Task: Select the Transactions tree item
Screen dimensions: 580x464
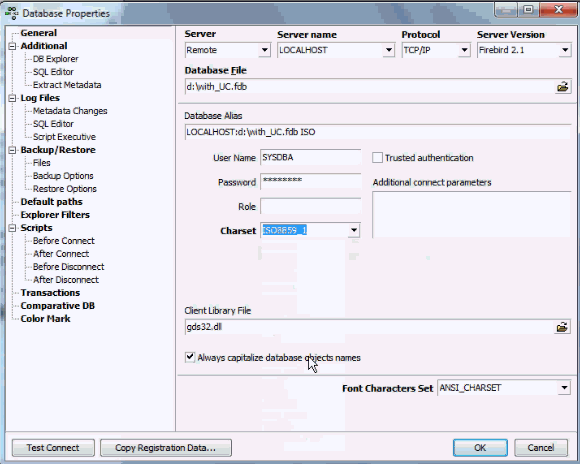Action: pos(50,293)
